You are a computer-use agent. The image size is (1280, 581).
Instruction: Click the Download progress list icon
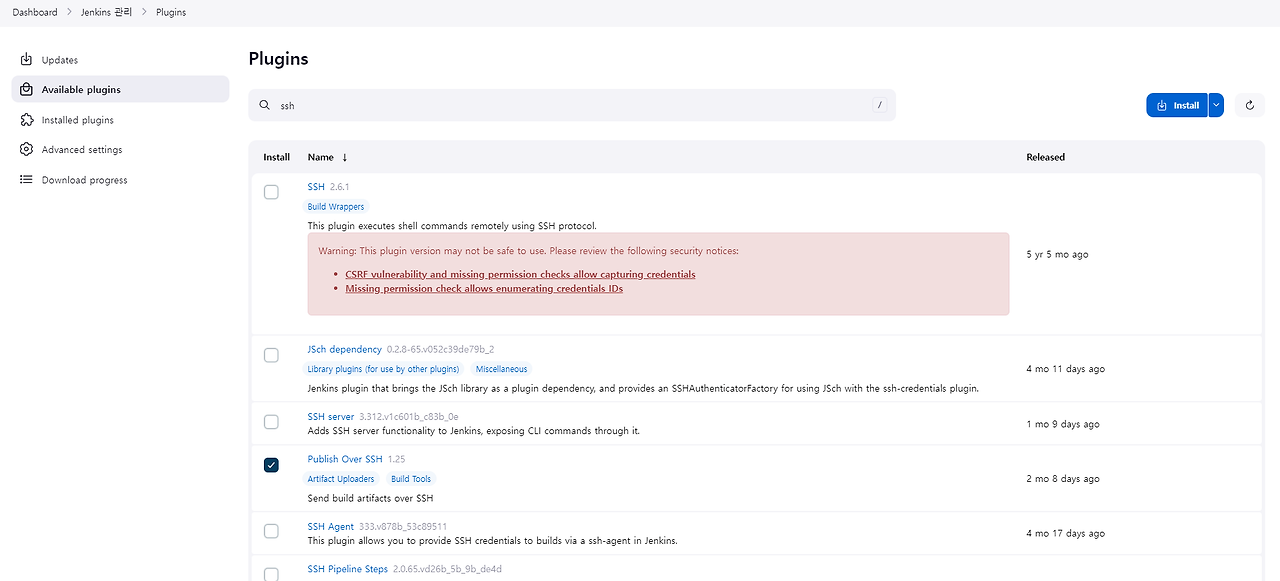[x=27, y=180]
